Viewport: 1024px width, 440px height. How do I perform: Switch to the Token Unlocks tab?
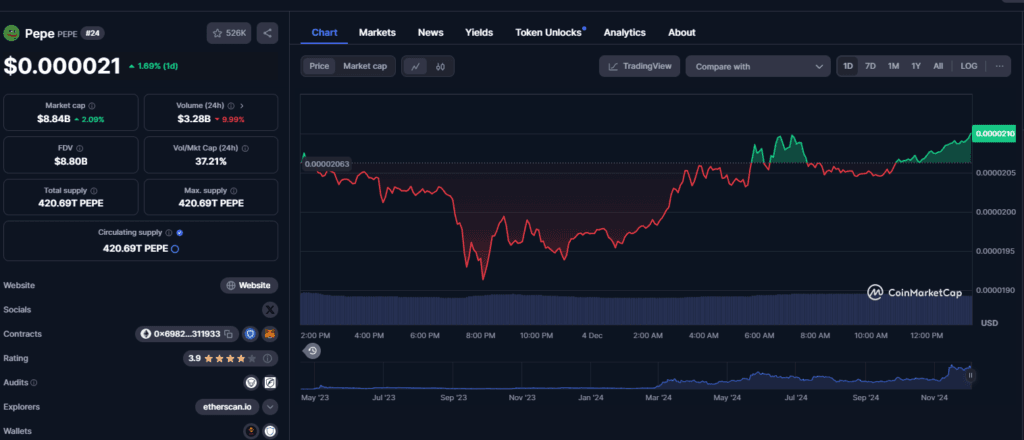549,33
